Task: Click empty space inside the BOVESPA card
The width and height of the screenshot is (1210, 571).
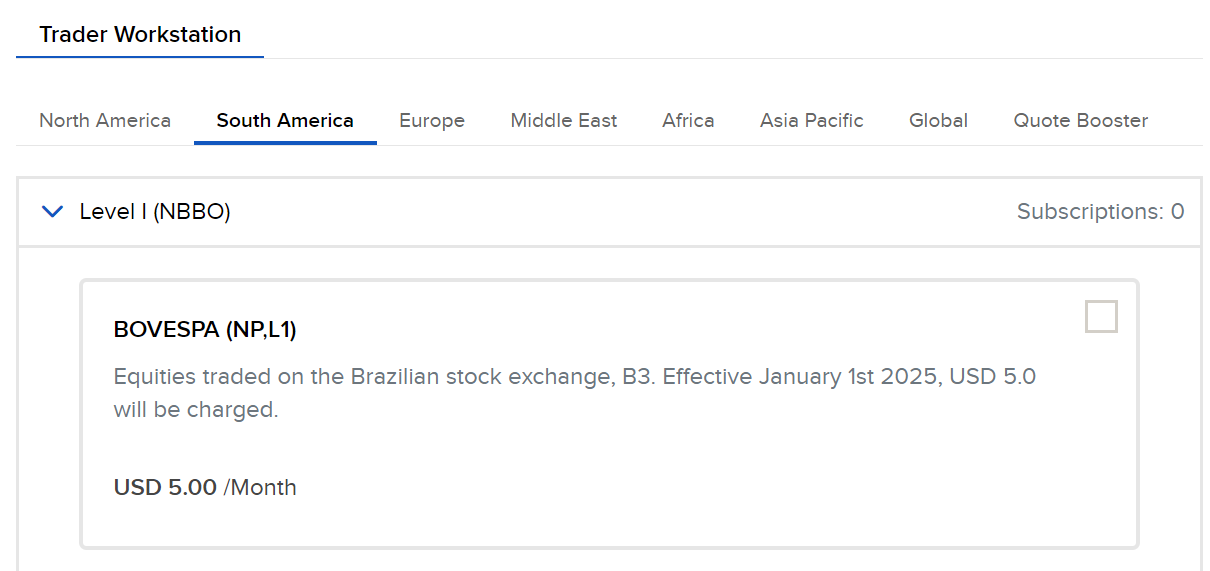Action: [x=700, y=480]
